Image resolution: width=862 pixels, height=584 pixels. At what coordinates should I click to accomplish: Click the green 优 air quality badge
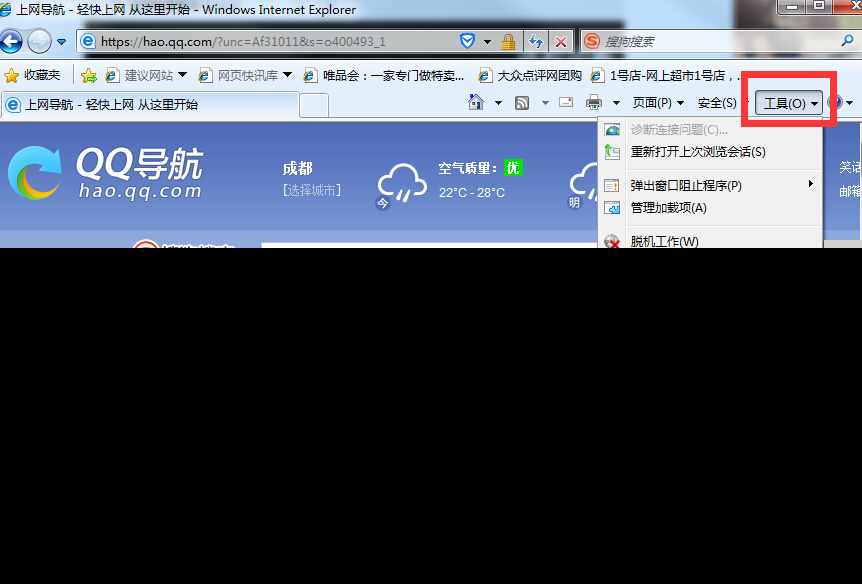coord(513,168)
